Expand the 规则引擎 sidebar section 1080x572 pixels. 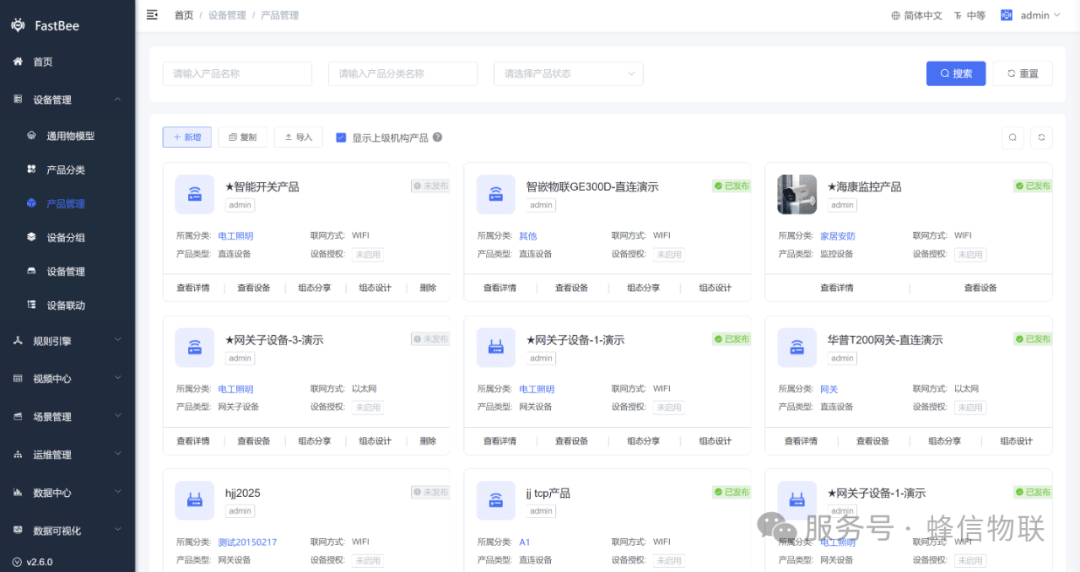coord(68,340)
